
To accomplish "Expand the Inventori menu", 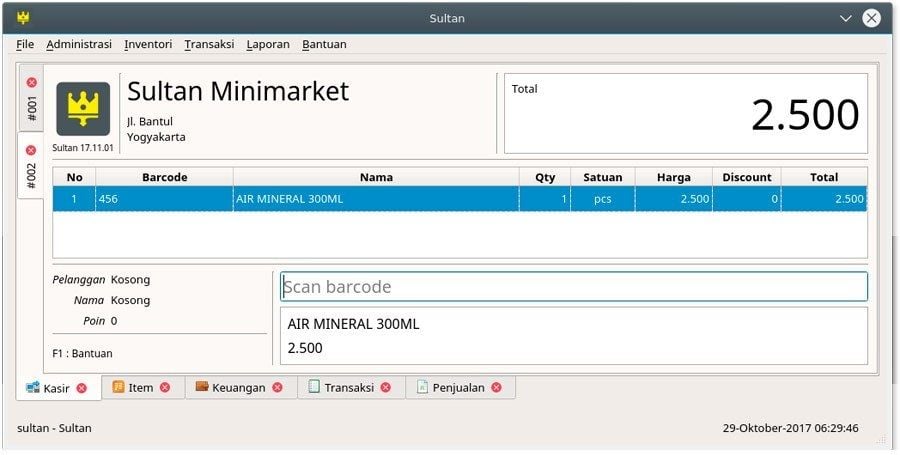I will [x=148, y=44].
